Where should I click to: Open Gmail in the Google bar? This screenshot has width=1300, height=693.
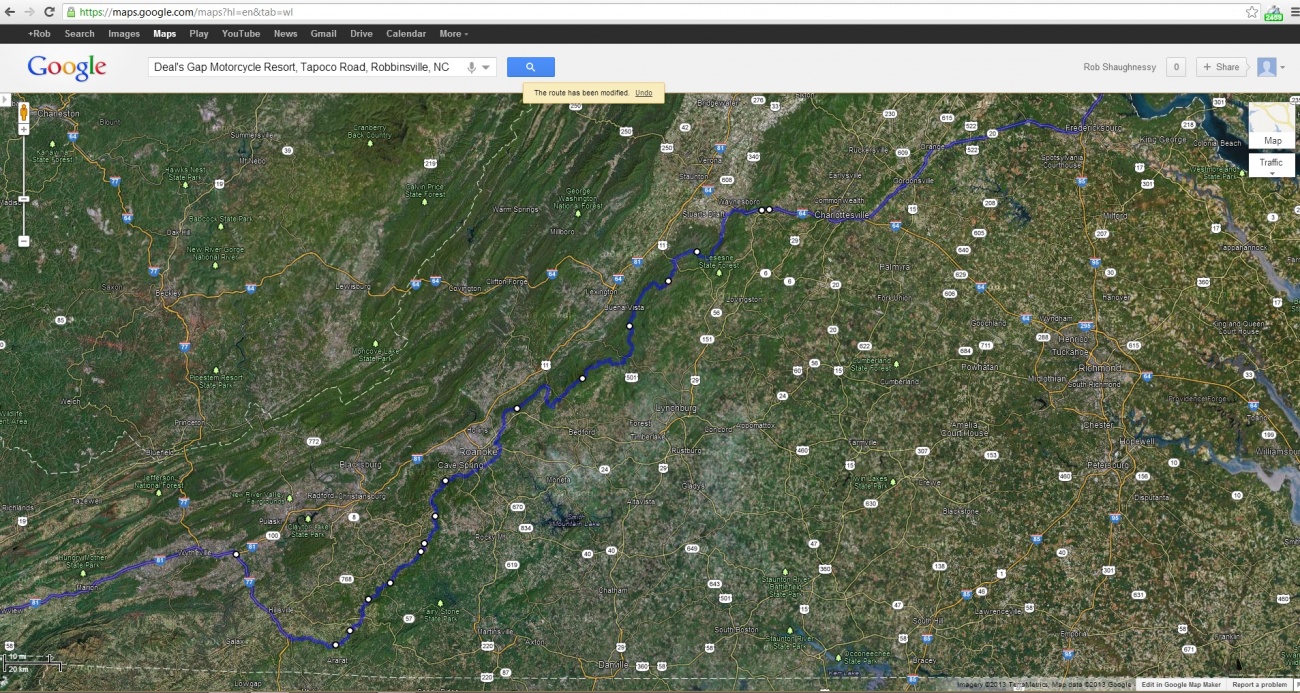(x=323, y=34)
